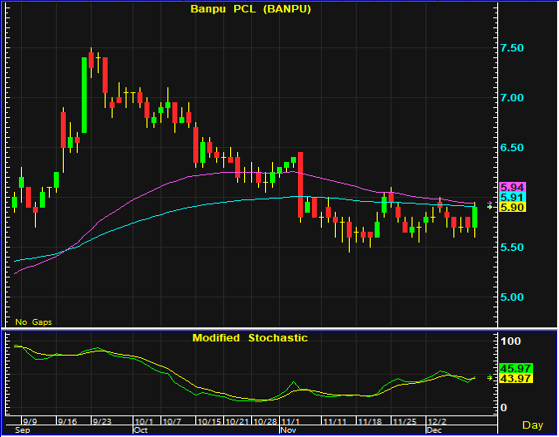Click the Modified Stochastic panel title
This screenshot has height=437, width=559.
pyautogui.click(x=250, y=338)
